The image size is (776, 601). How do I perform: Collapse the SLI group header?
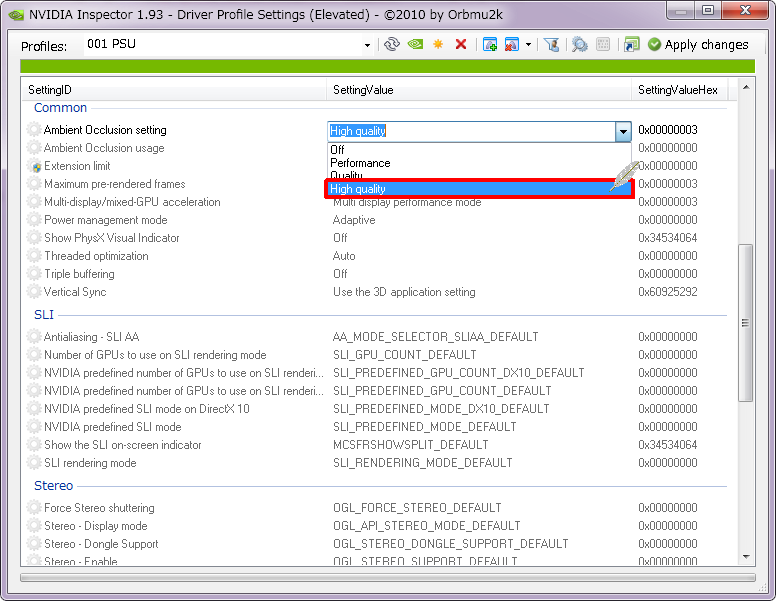(x=44, y=315)
